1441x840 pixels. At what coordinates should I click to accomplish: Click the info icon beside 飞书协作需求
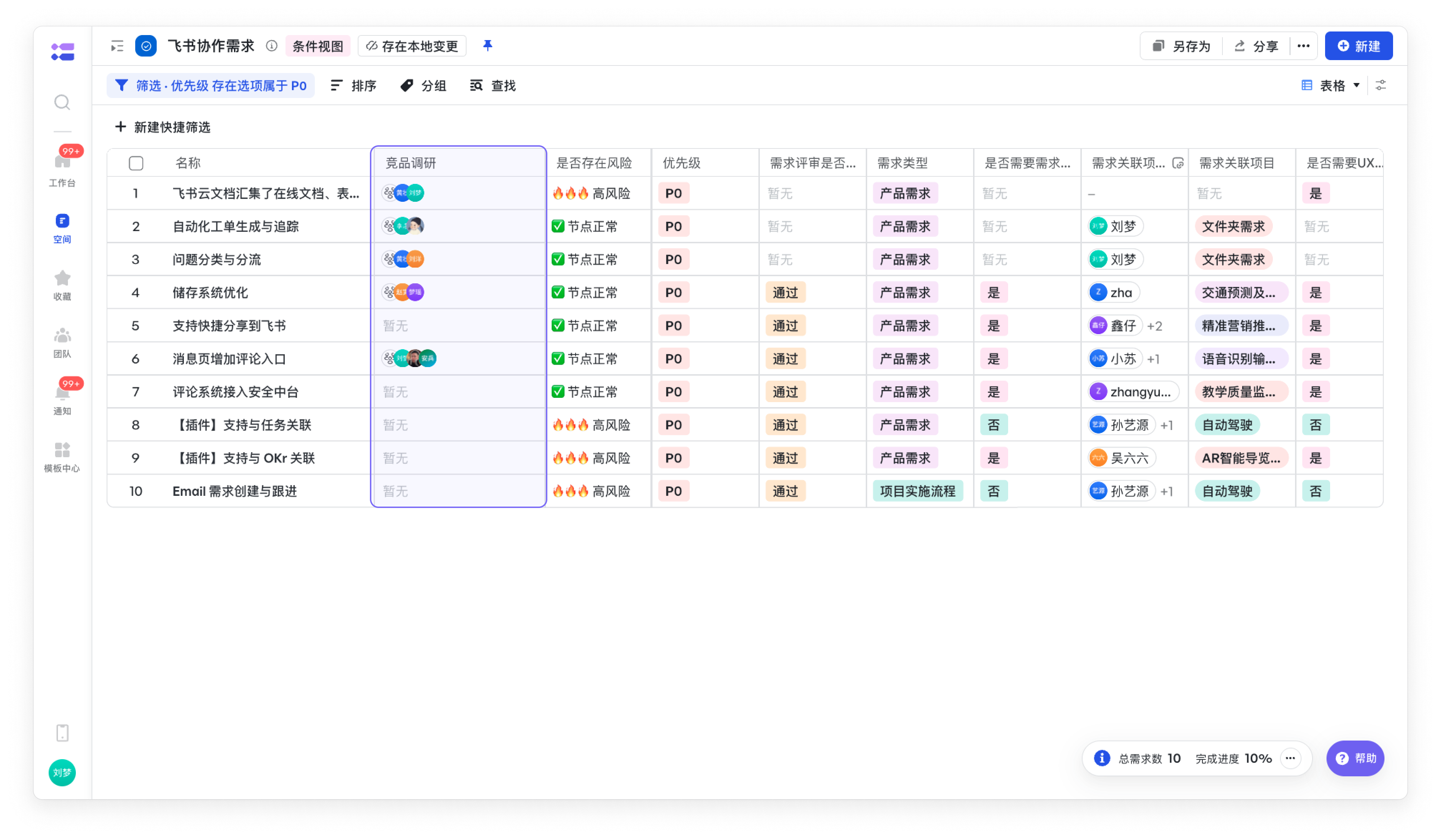[x=272, y=46]
